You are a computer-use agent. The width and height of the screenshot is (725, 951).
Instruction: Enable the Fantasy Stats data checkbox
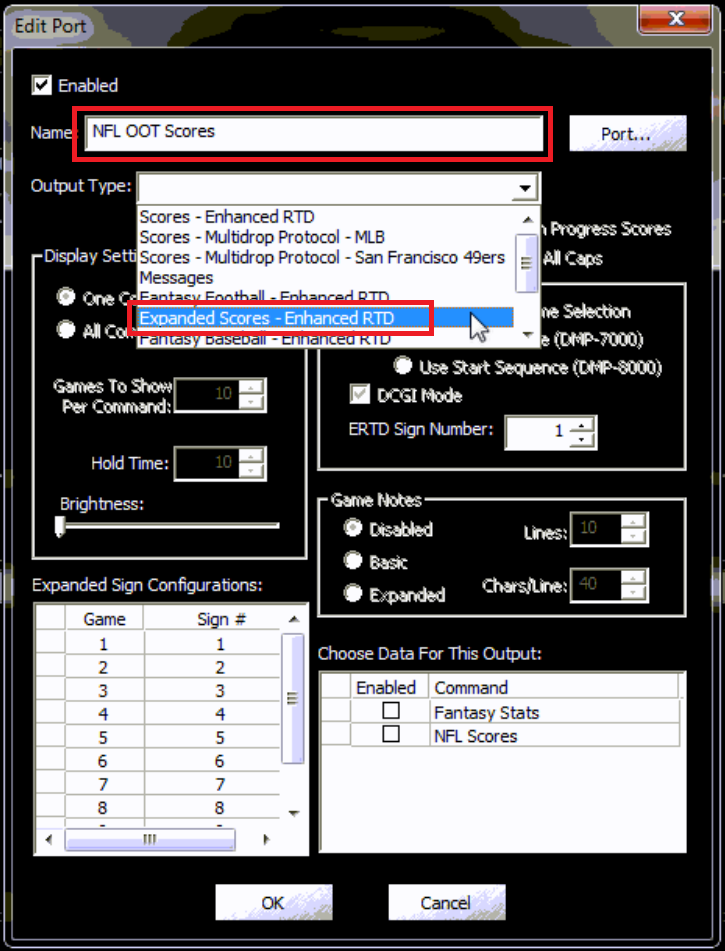tap(391, 711)
